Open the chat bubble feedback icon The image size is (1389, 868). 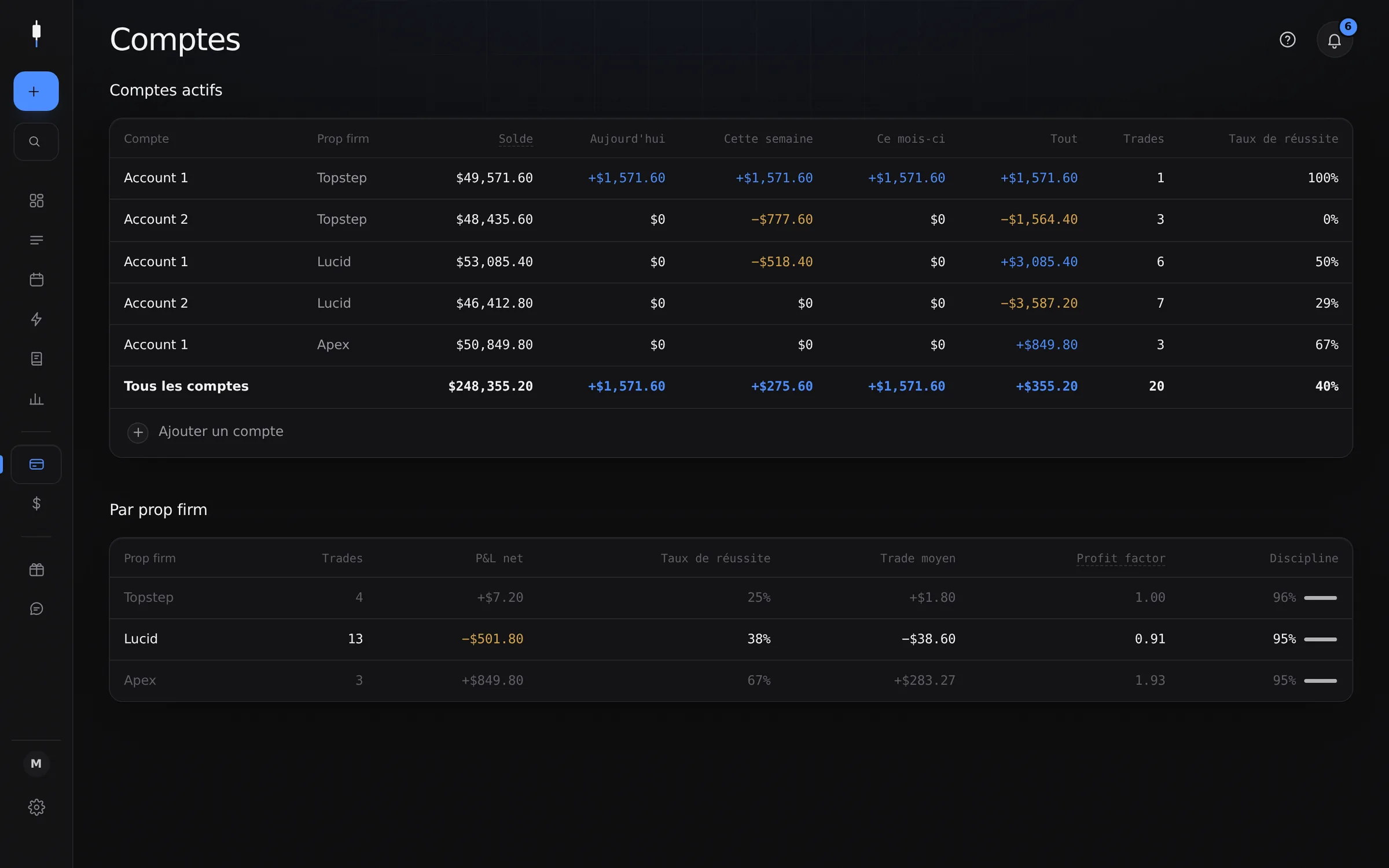tap(36, 609)
